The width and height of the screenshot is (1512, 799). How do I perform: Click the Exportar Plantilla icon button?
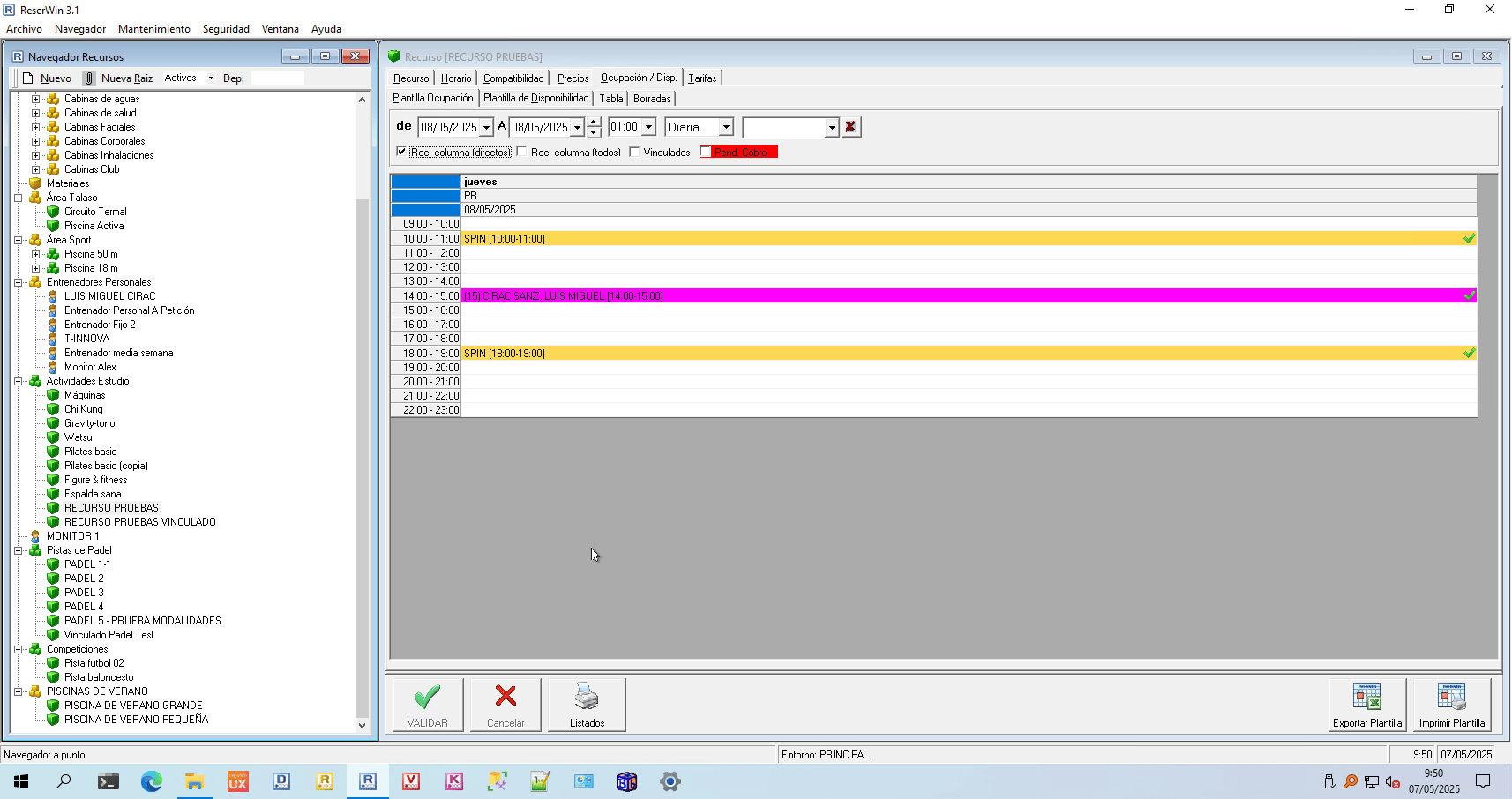[x=1367, y=705]
